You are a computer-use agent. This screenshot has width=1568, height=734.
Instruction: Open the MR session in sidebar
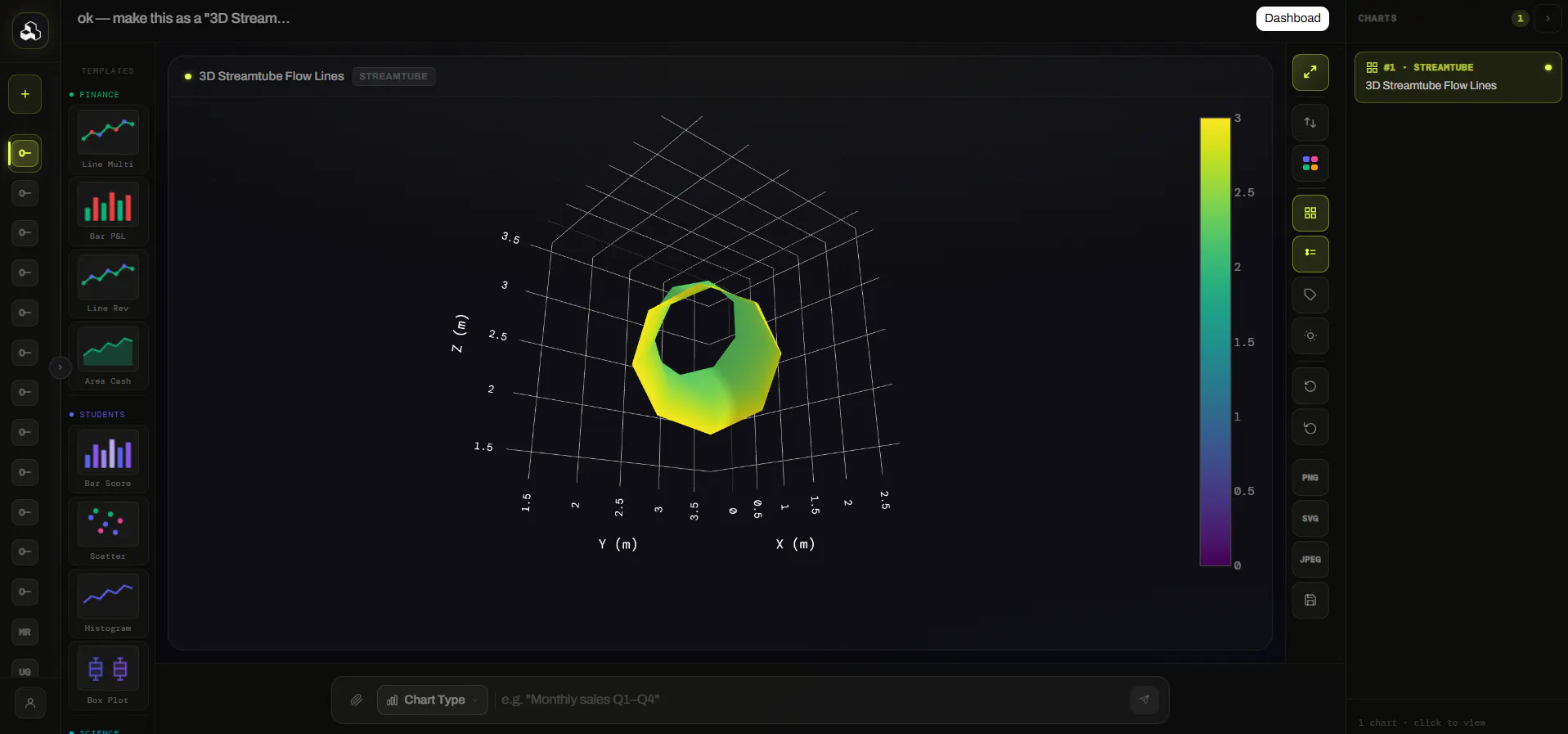pyautogui.click(x=25, y=632)
